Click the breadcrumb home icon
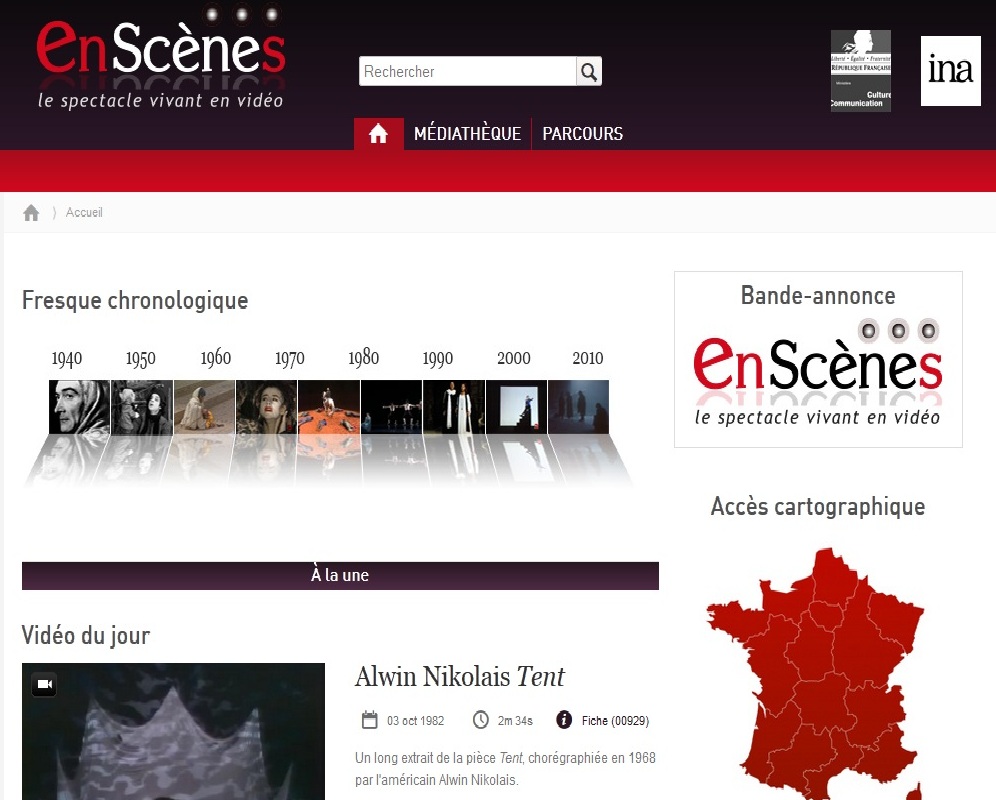Image resolution: width=996 pixels, height=800 pixels. pos(31,212)
